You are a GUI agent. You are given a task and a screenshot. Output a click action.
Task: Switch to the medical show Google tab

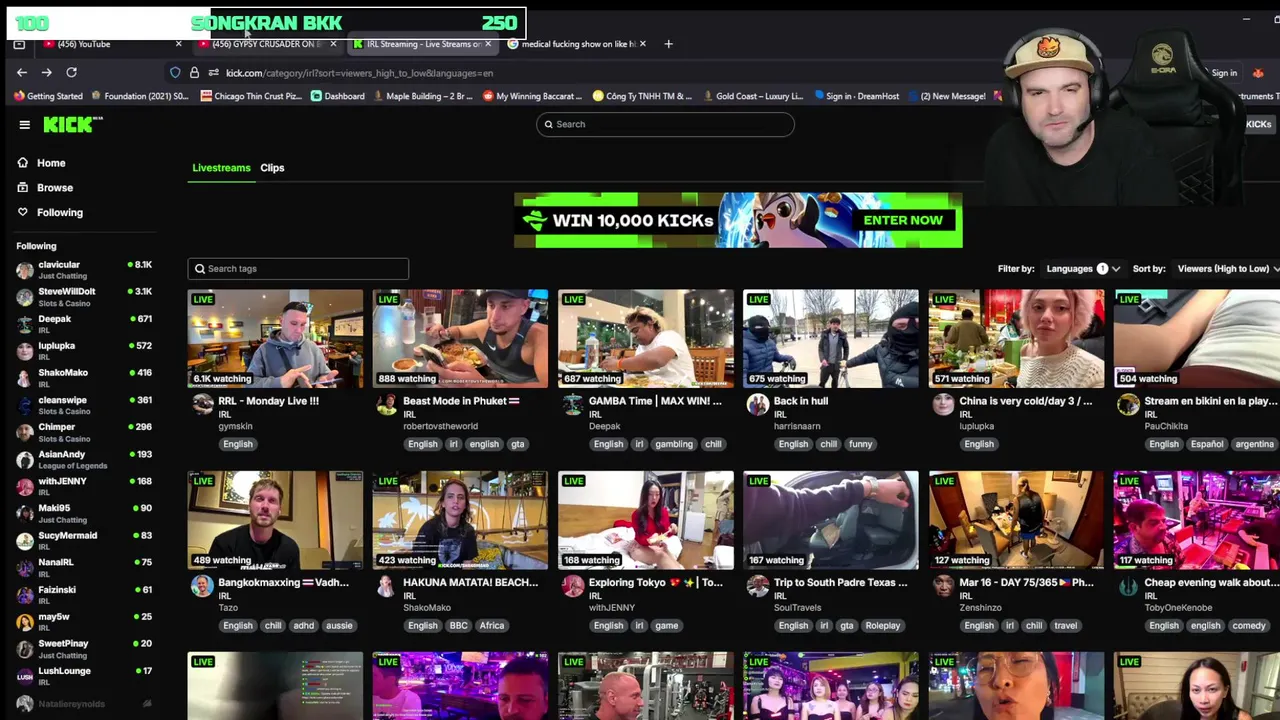click(577, 44)
